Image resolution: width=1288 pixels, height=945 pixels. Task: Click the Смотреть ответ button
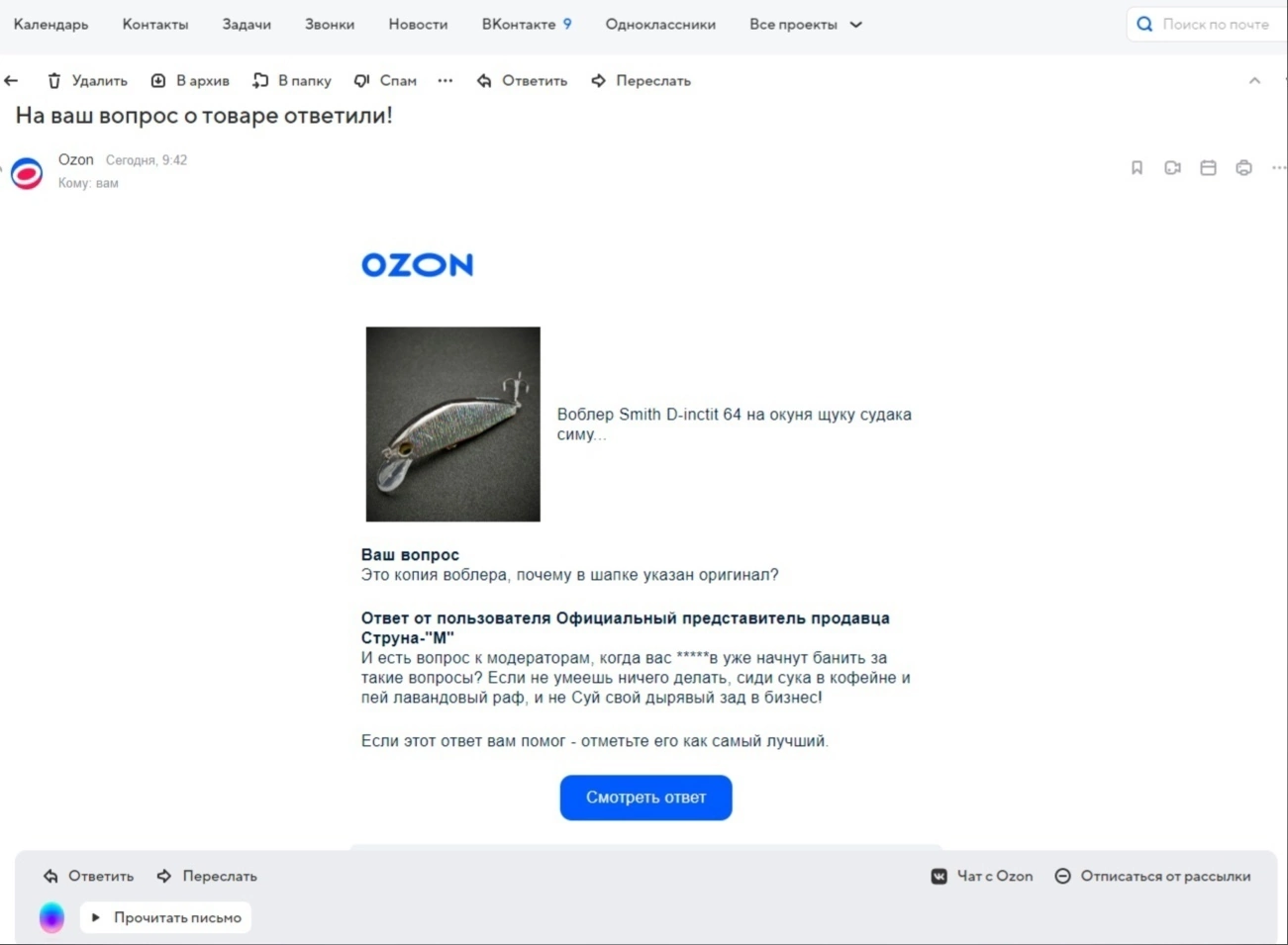coord(645,798)
